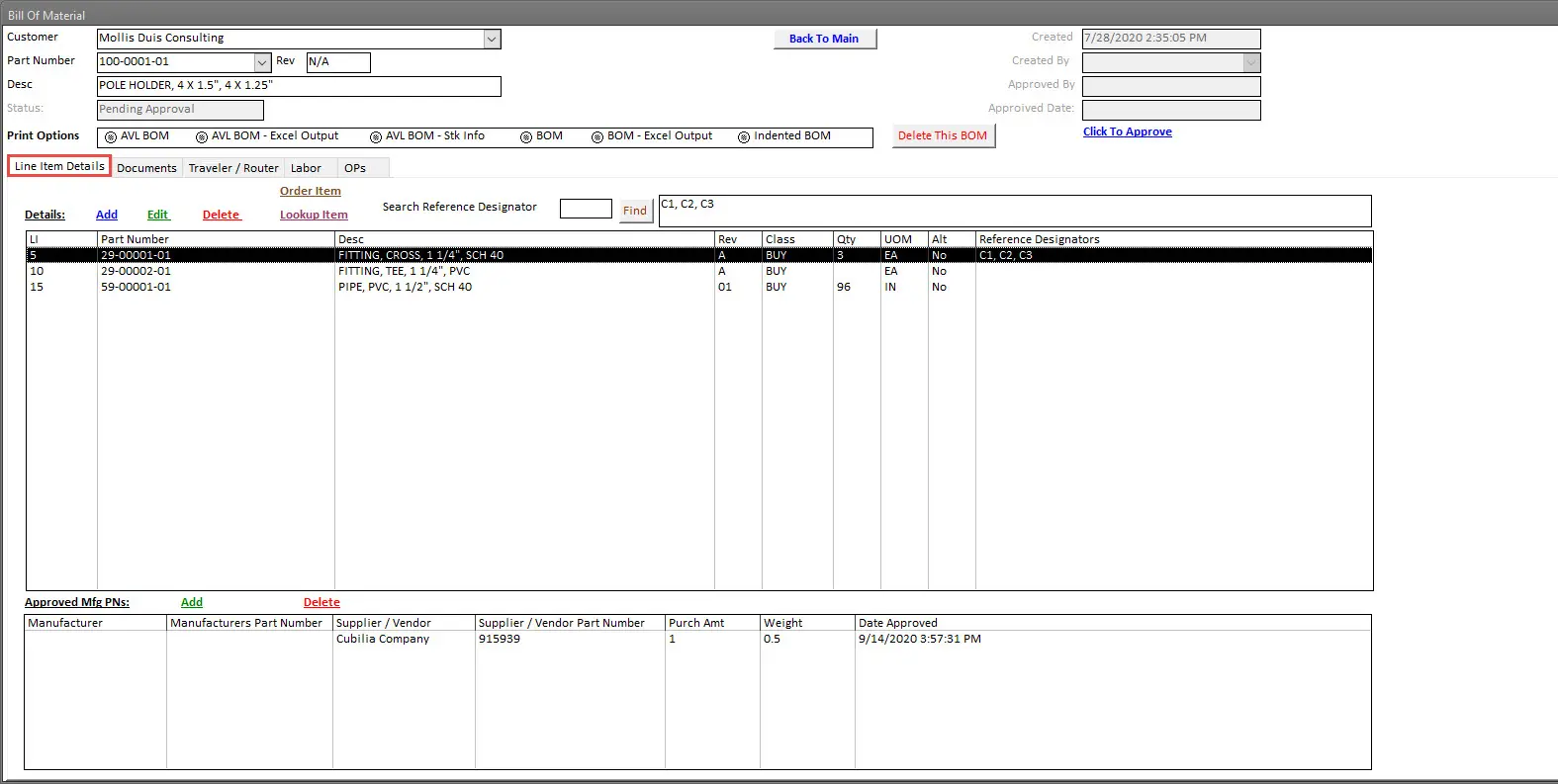Select the BOM - Excel Output option
Image resolution: width=1558 pixels, height=784 pixels.
click(x=597, y=137)
